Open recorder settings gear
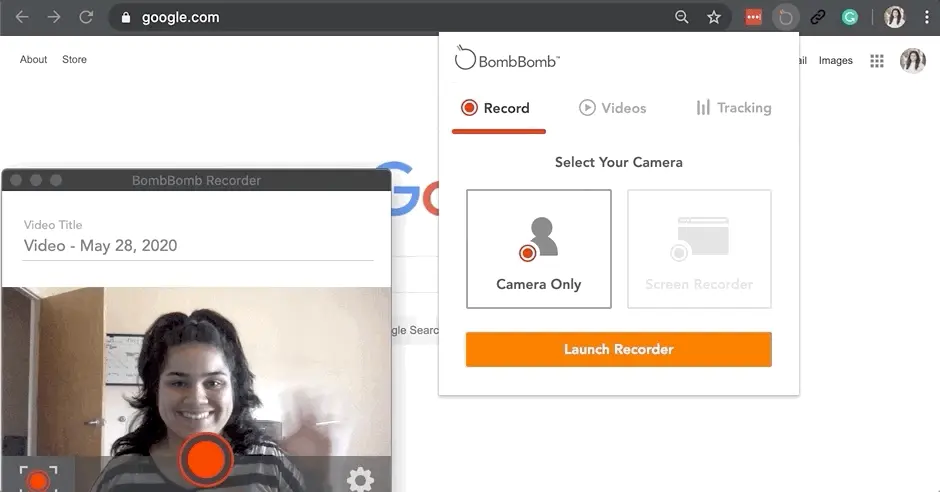 (360, 479)
